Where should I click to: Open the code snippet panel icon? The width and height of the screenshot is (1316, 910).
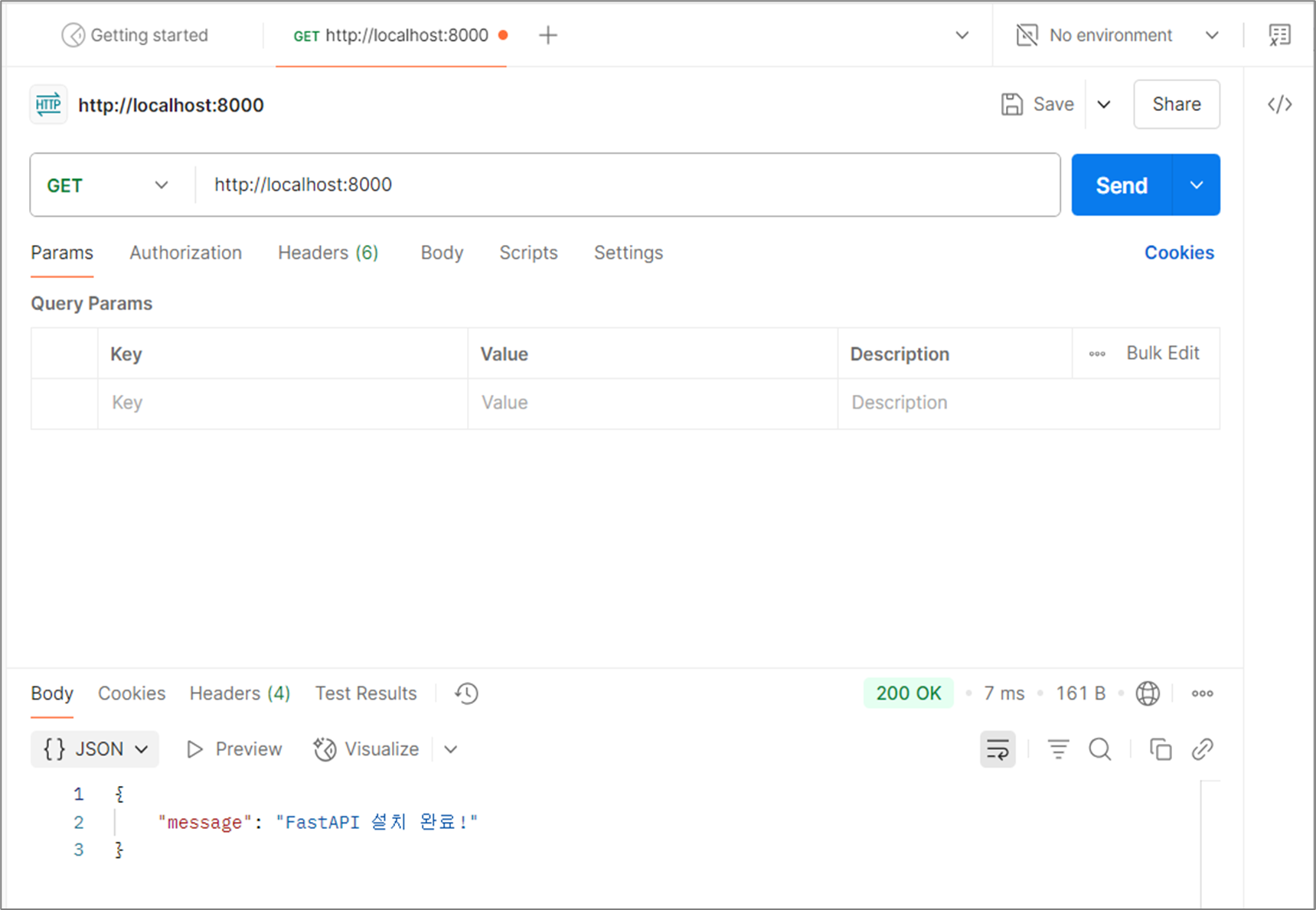pyautogui.click(x=1279, y=104)
